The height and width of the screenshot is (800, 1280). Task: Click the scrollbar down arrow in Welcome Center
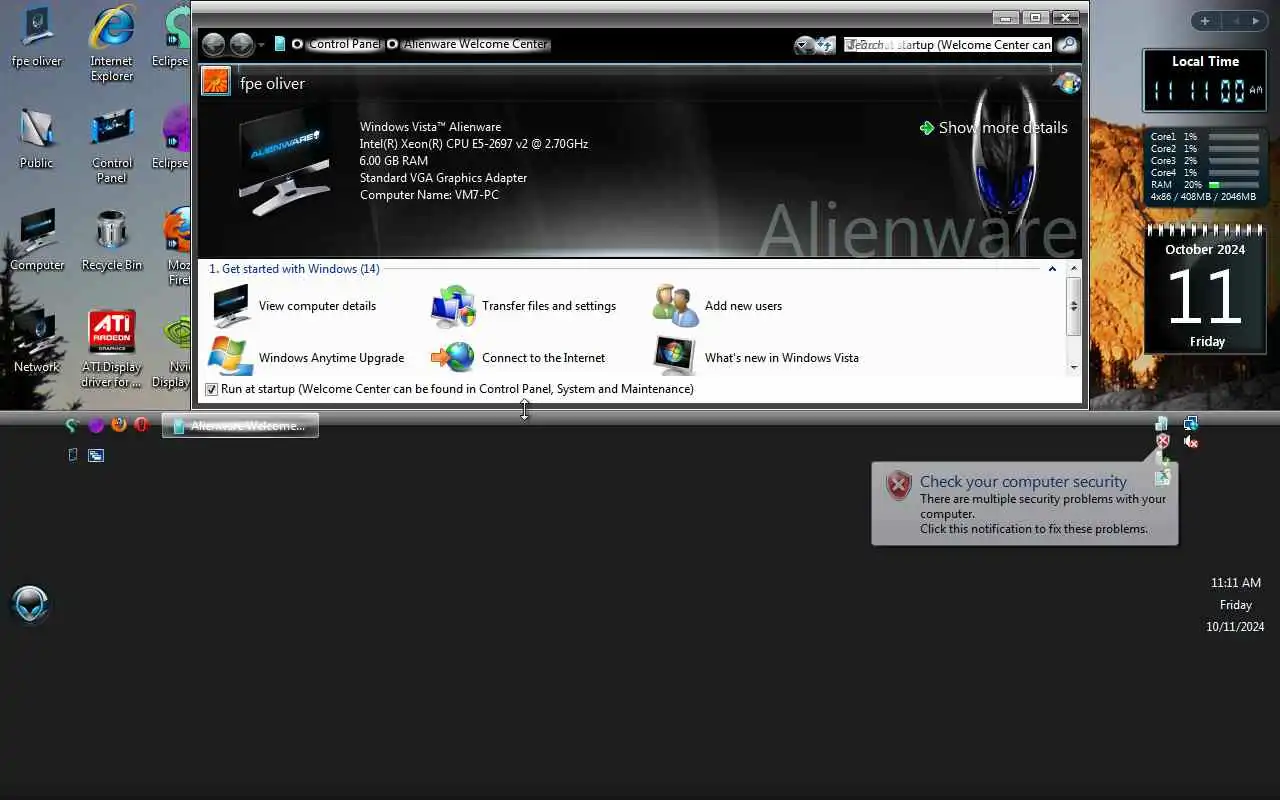pyautogui.click(x=1074, y=367)
